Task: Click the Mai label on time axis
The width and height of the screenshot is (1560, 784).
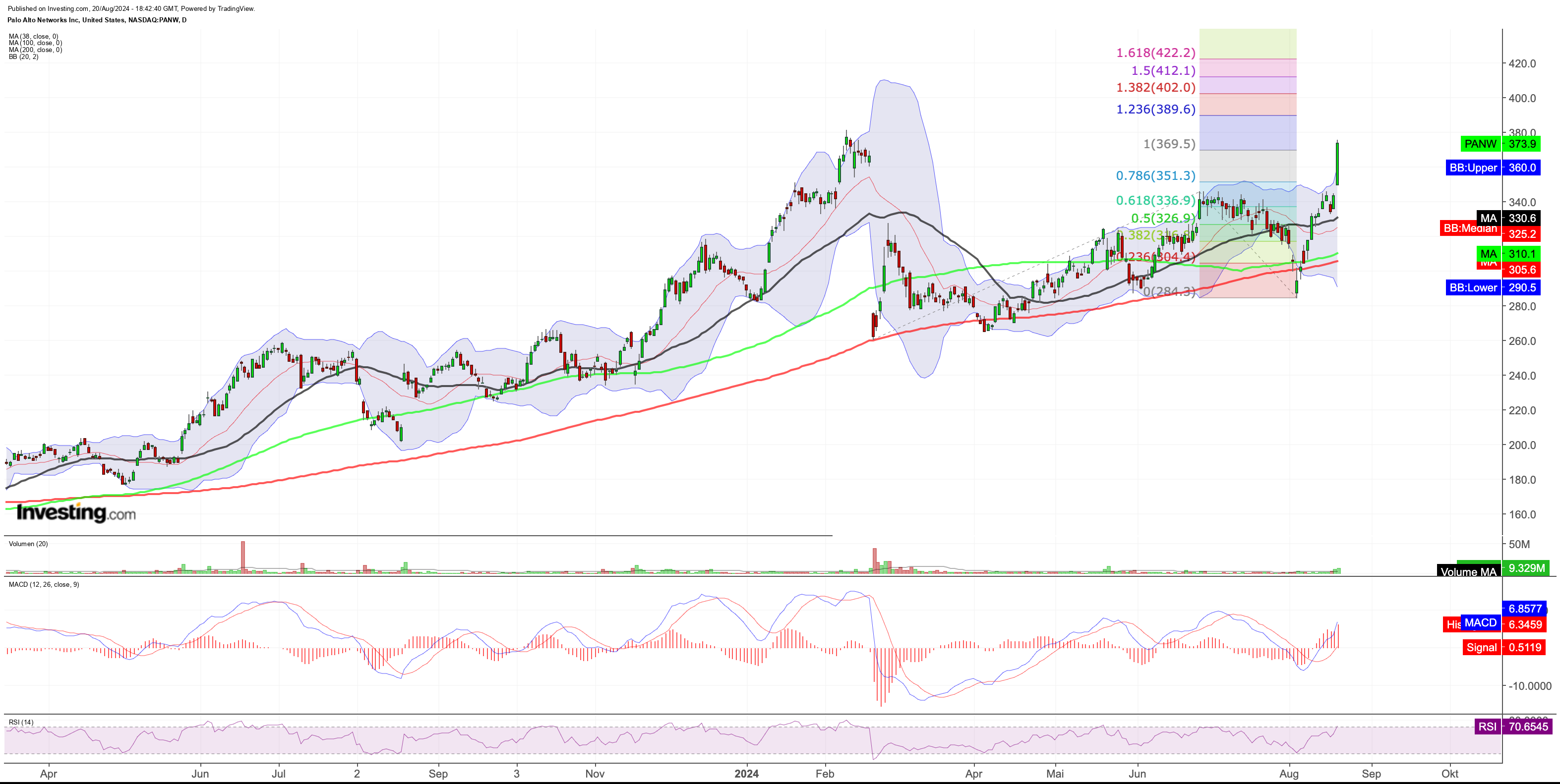Action: 1055,774
